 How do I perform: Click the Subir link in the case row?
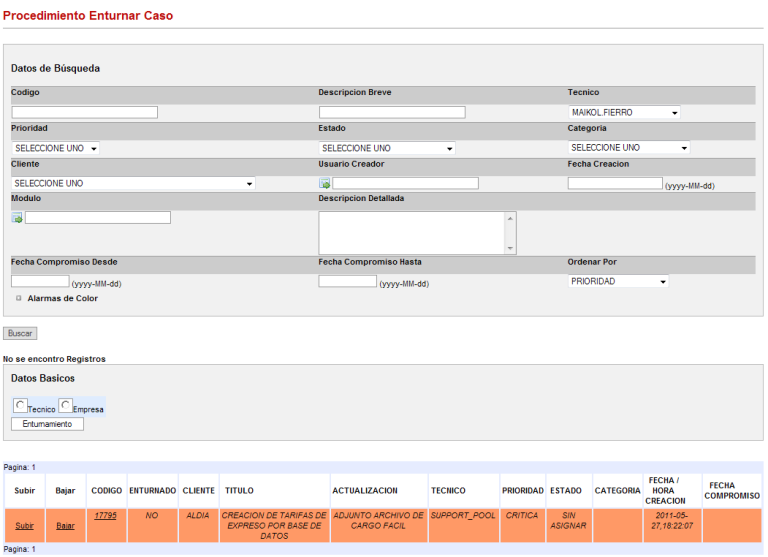tap(24, 525)
